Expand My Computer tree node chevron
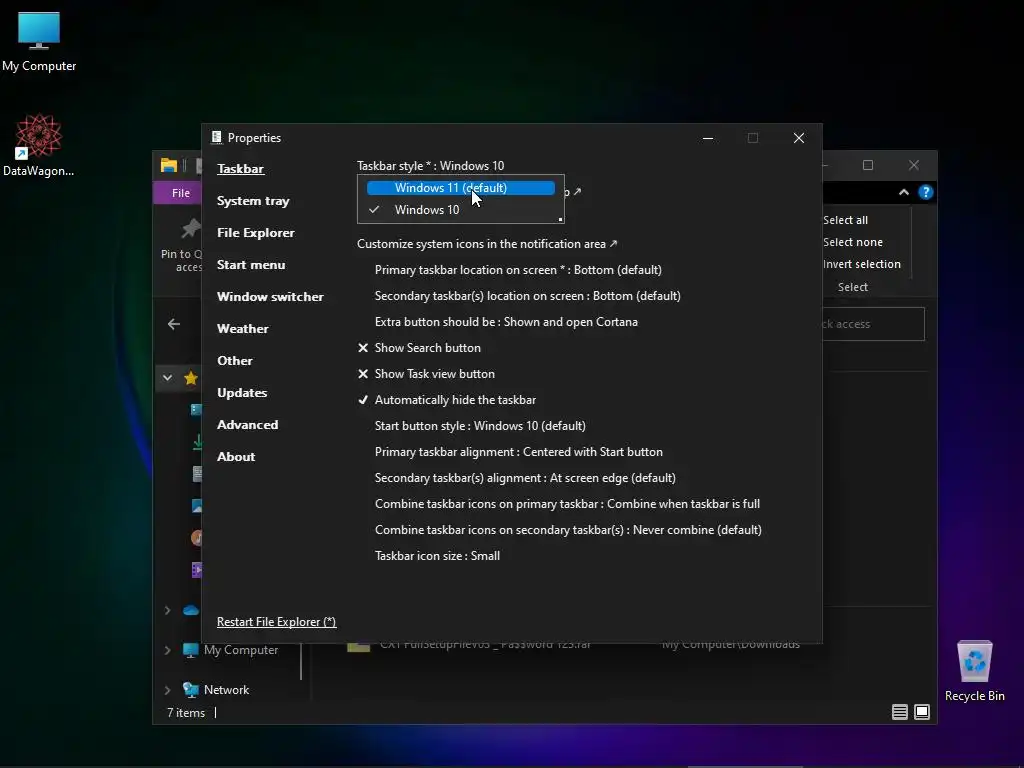Screen dimensions: 1024x768 (167, 650)
